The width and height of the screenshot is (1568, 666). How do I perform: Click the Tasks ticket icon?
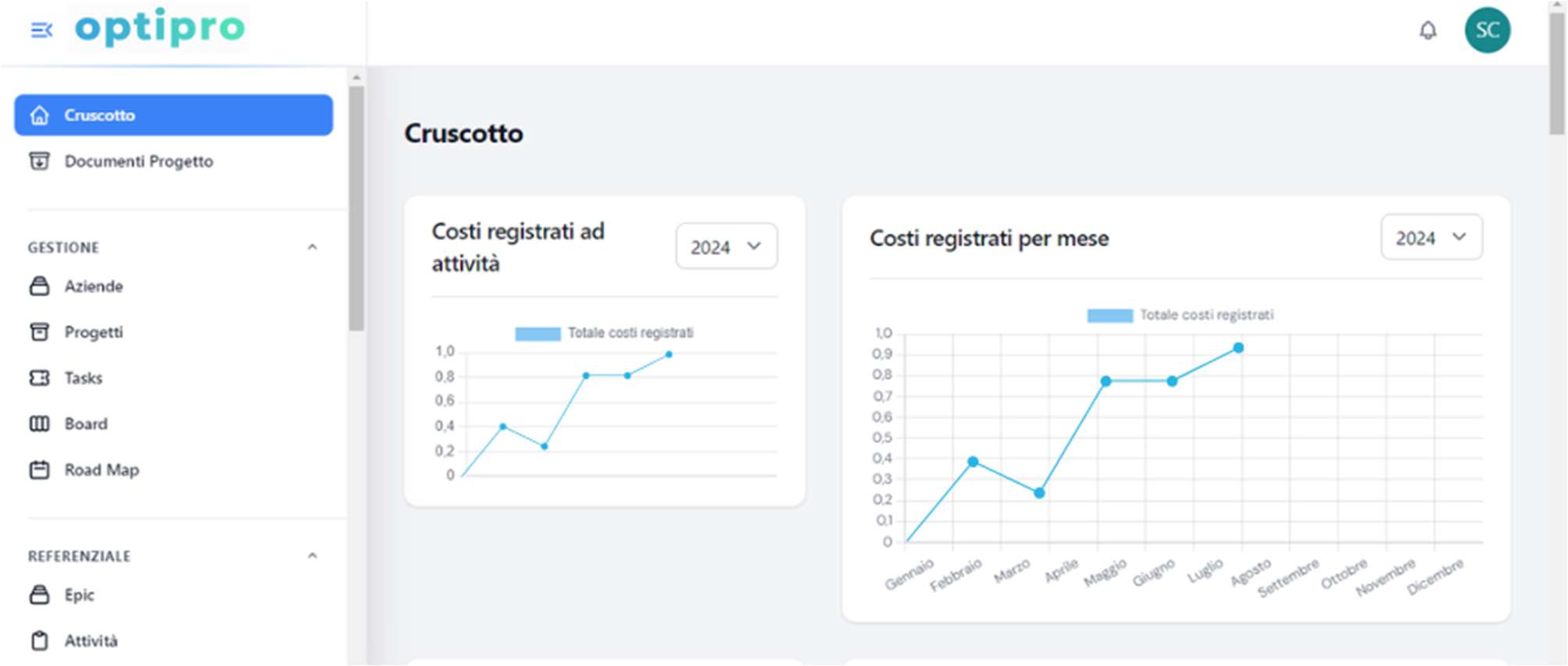(39, 378)
